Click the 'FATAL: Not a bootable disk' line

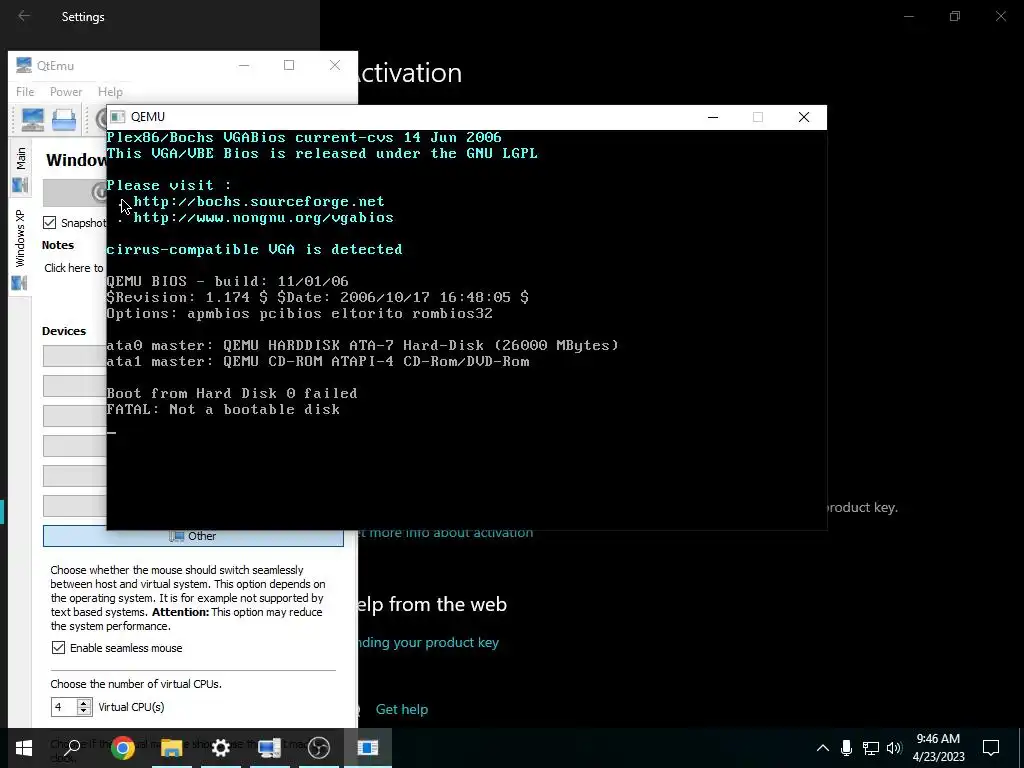[x=223, y=409]
